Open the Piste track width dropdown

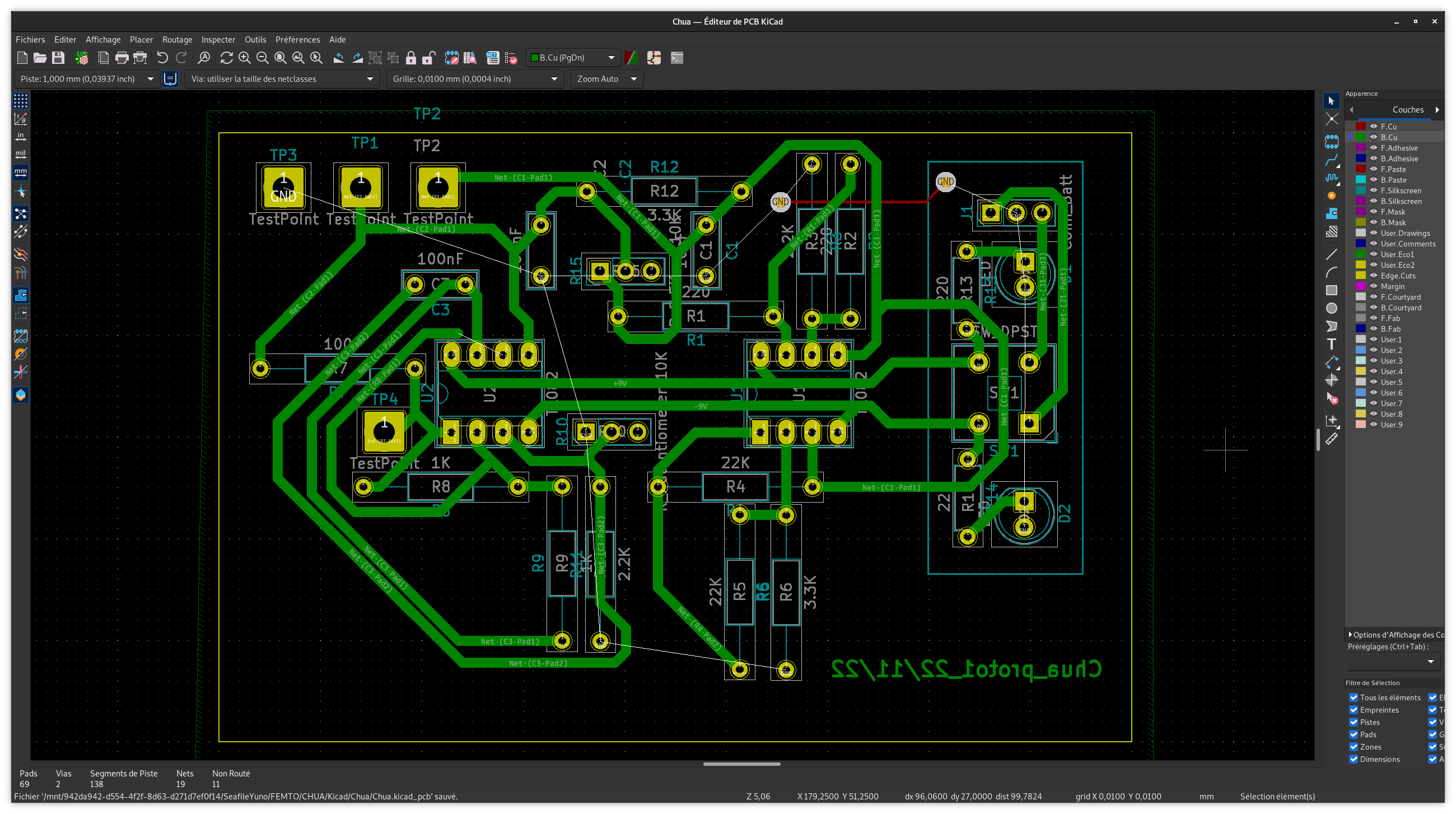[86, 79]
